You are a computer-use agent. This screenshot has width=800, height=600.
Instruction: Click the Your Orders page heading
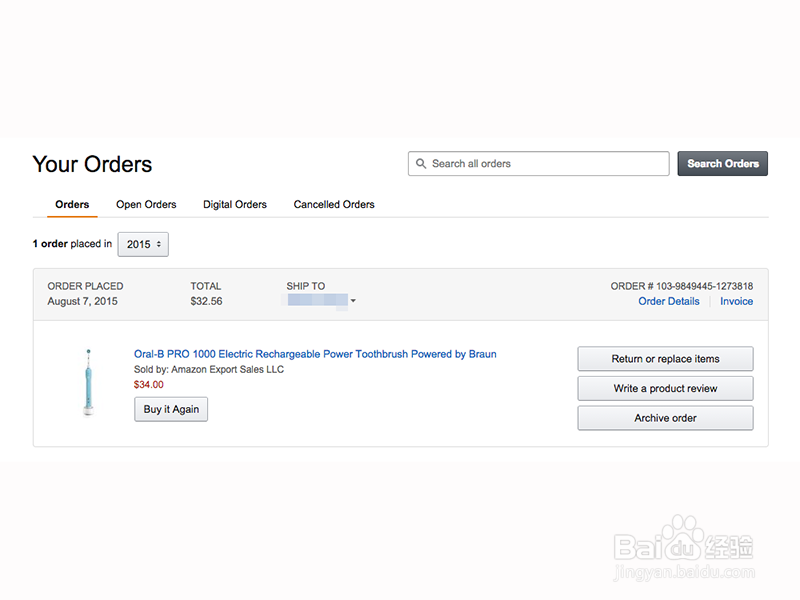coord(92,164)
